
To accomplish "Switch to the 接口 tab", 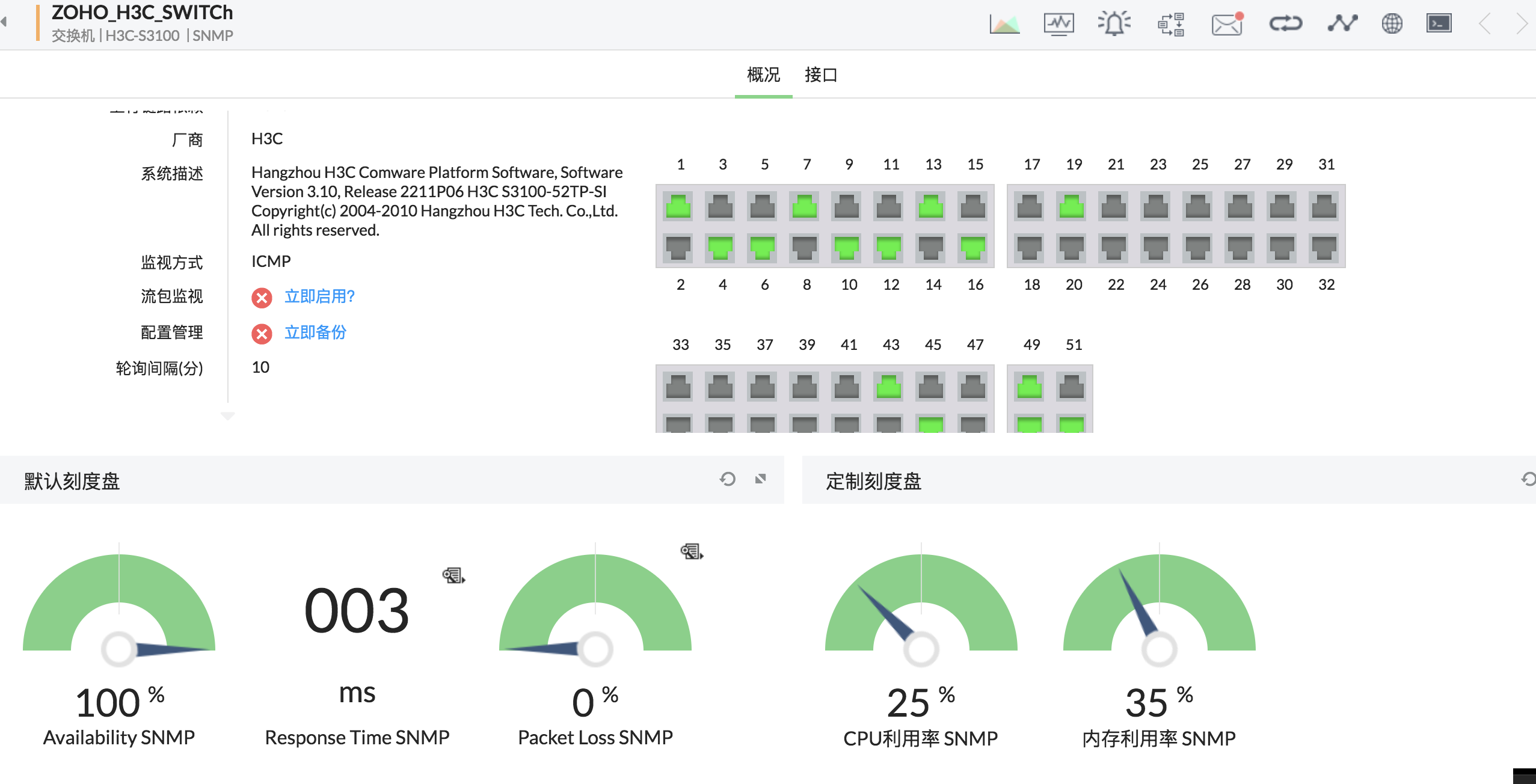I will [821, 75].
